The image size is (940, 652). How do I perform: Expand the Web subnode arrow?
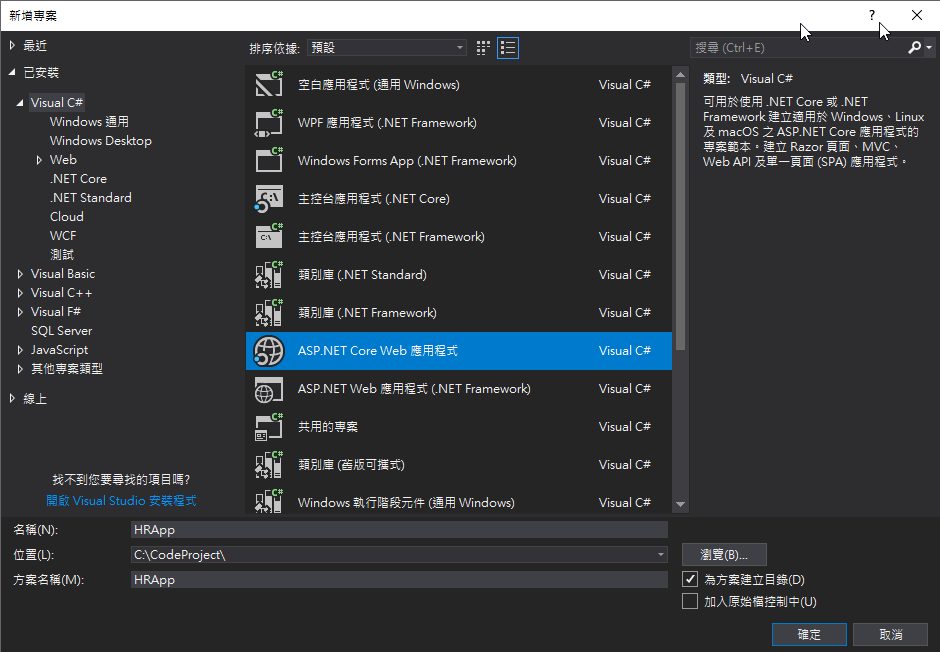pos(39,160)
